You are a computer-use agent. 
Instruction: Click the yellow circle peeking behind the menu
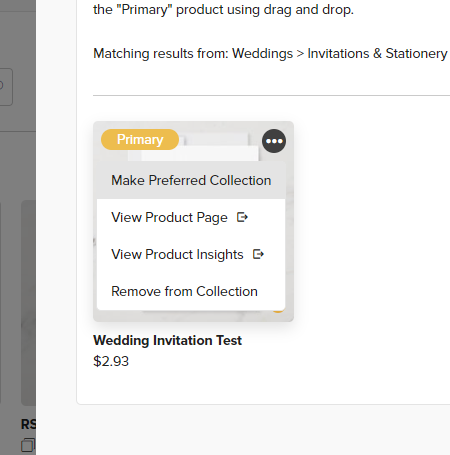[278, 311]
